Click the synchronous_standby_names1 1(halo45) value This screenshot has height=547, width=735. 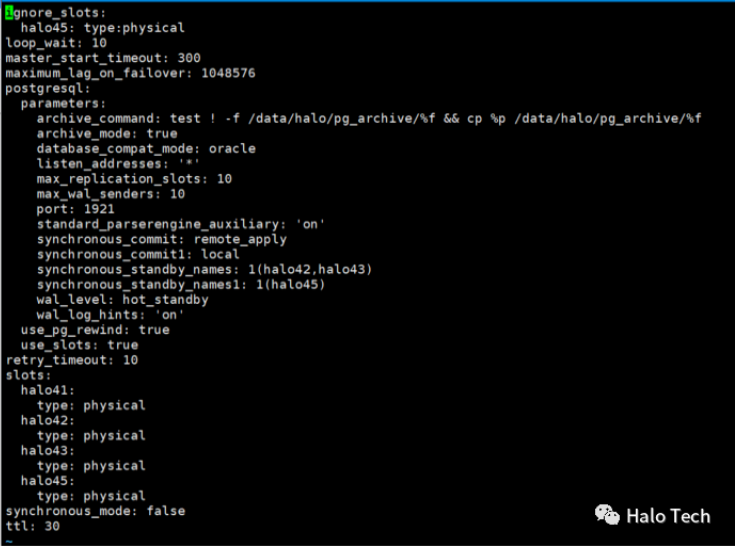tap(291, 285)
